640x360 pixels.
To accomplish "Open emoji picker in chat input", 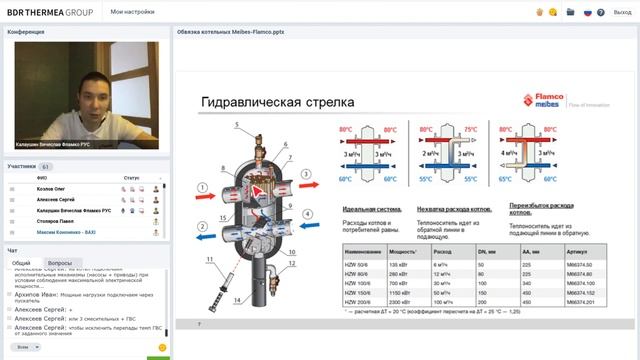I will click(x=162, y=348).
